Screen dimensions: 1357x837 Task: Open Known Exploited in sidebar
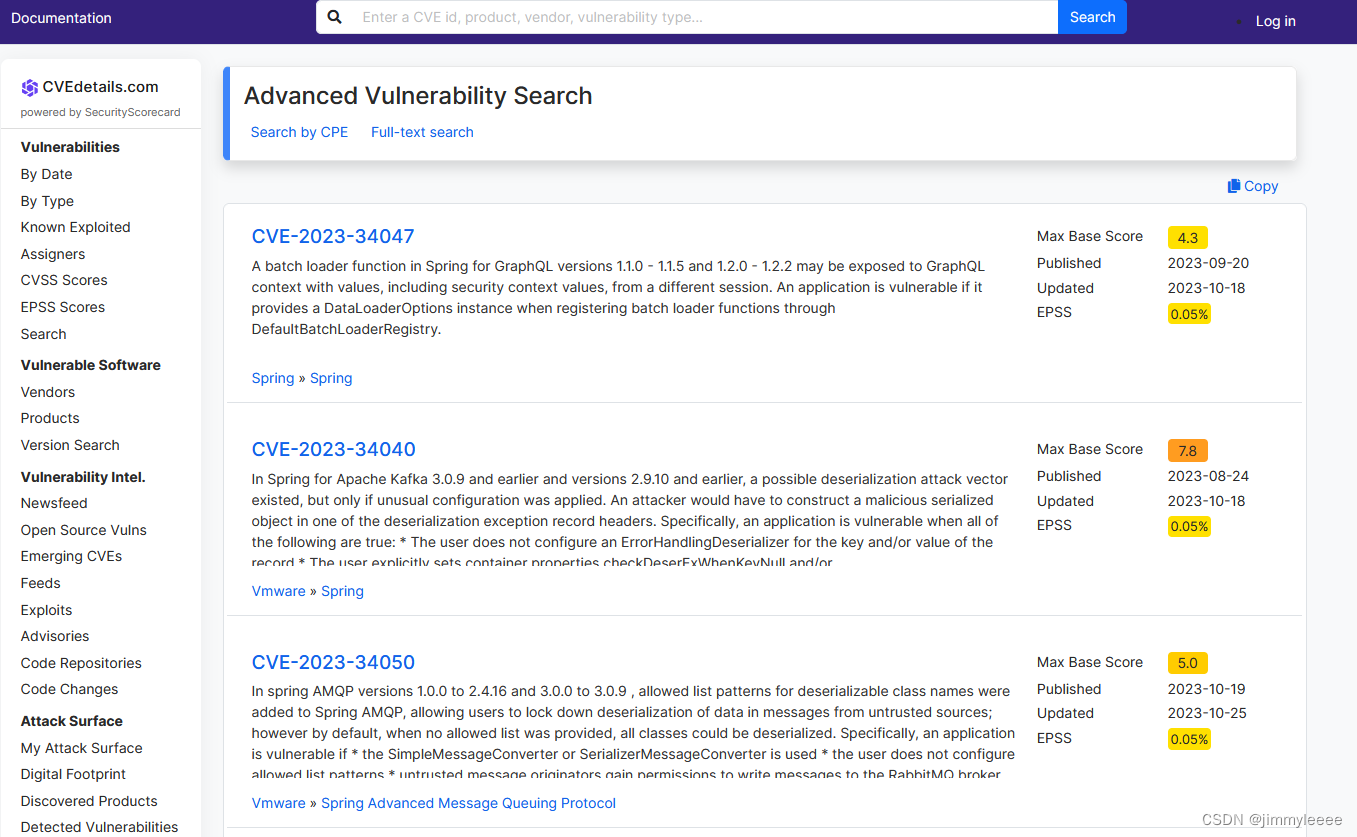coord(76,227)
